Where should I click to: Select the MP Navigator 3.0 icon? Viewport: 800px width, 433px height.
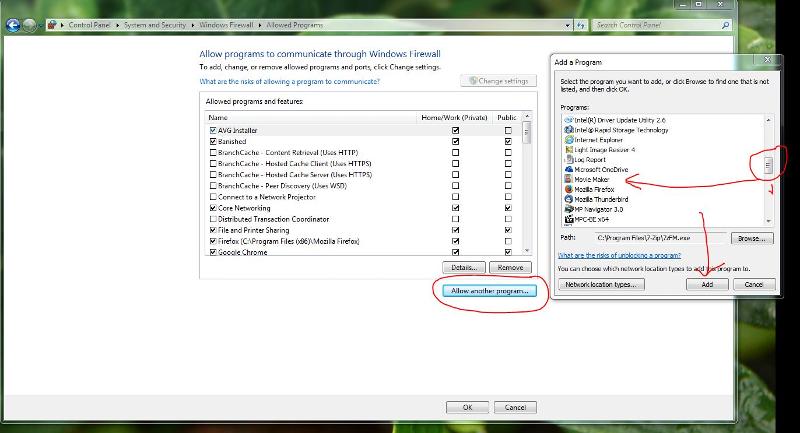pyautogui.click(x=569, y=209)
